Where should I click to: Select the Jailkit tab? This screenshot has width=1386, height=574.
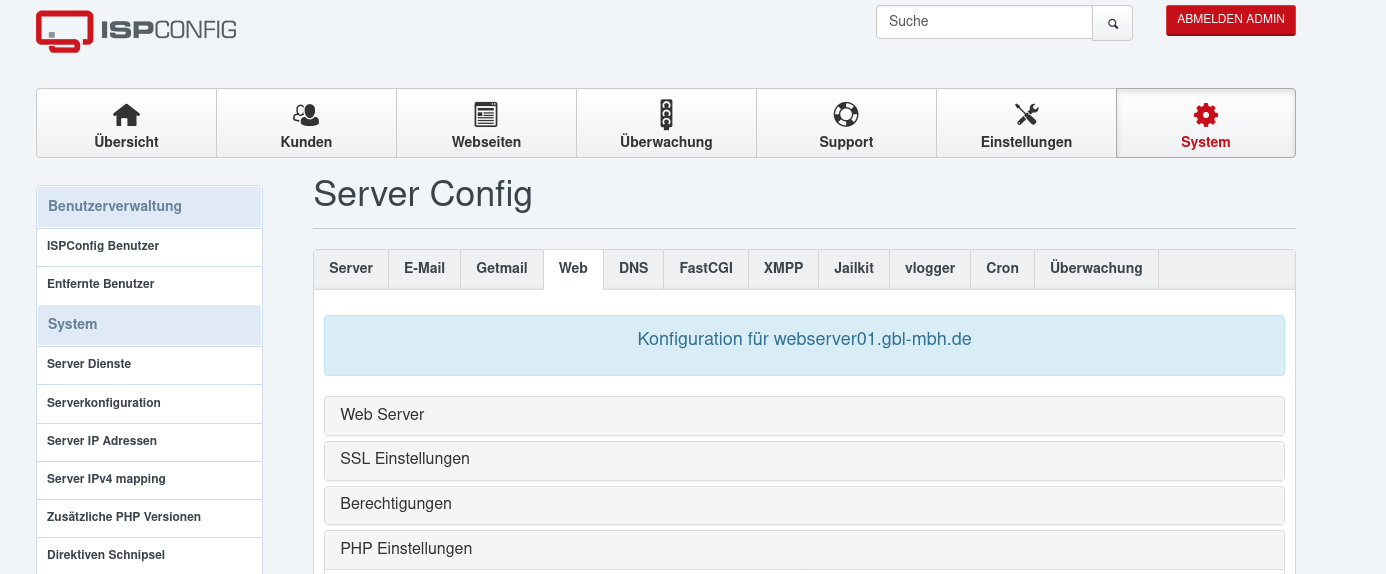point(854,269)
